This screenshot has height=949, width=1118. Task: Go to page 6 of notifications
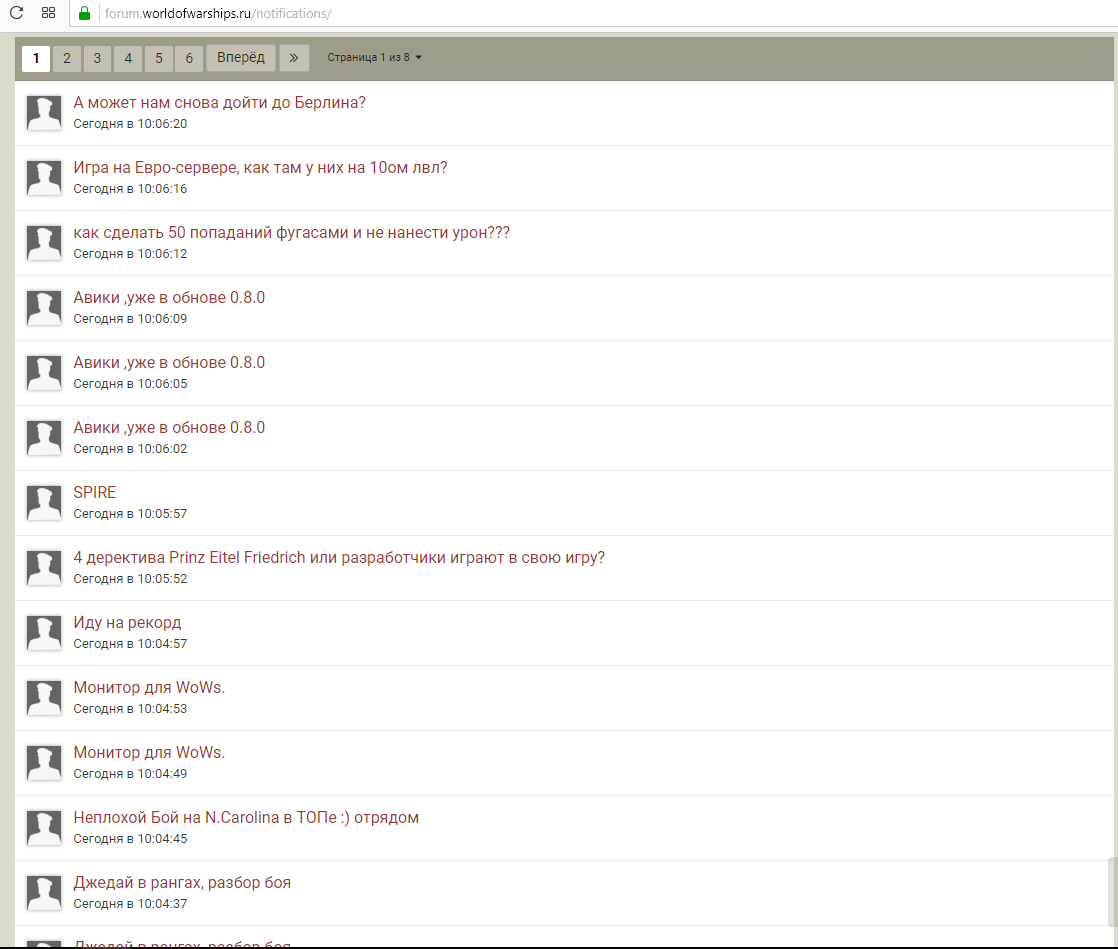[x=189, y=58]
